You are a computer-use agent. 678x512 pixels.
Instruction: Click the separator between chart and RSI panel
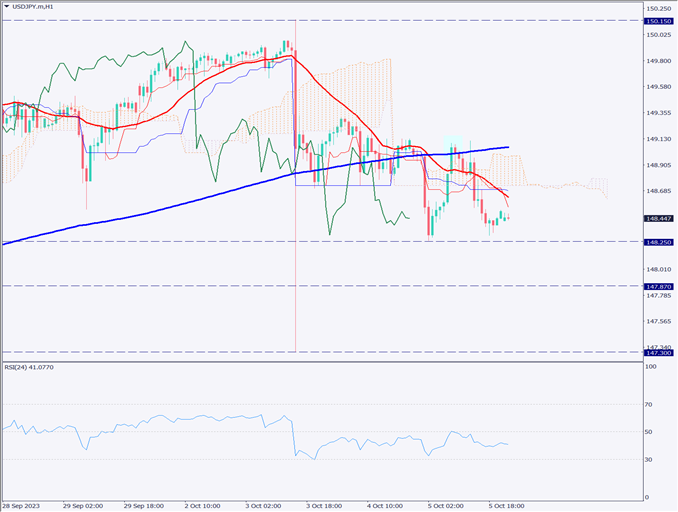pyautogui.click(x=320, y=360)
